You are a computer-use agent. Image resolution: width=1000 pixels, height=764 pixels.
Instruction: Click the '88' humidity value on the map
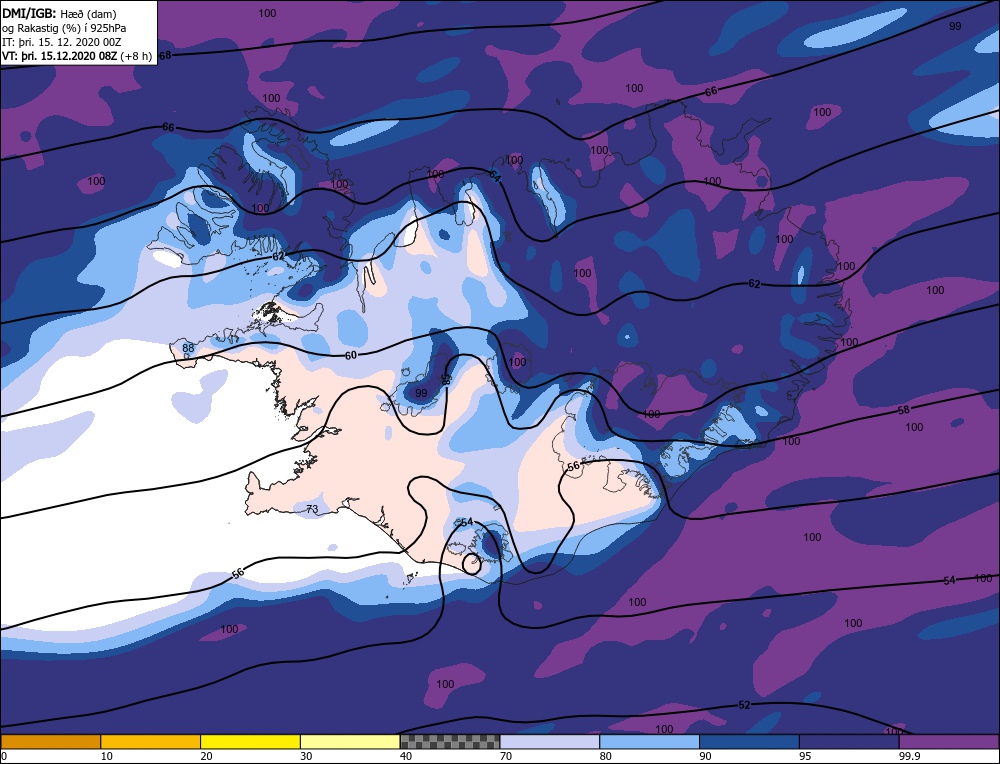pos(188,348)
